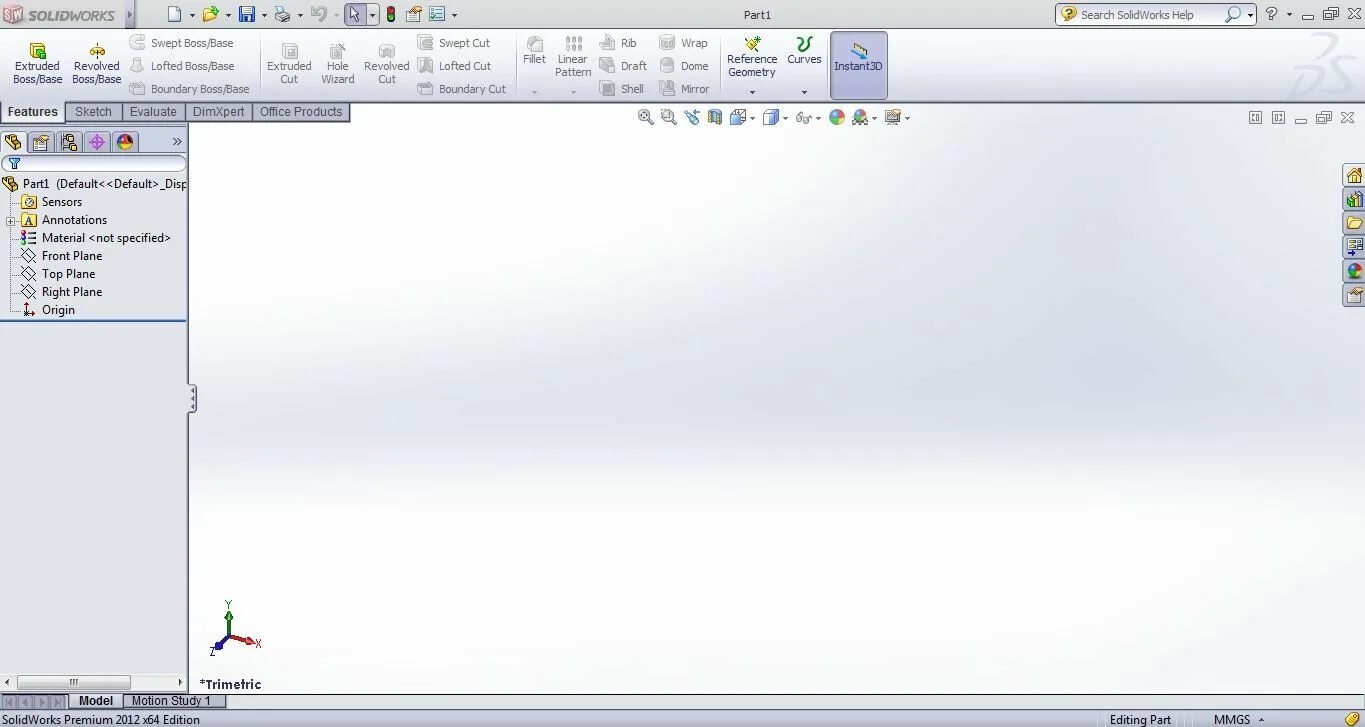Click the Options checklist icon
The image size is (1365, 727).
coord(437,14)
